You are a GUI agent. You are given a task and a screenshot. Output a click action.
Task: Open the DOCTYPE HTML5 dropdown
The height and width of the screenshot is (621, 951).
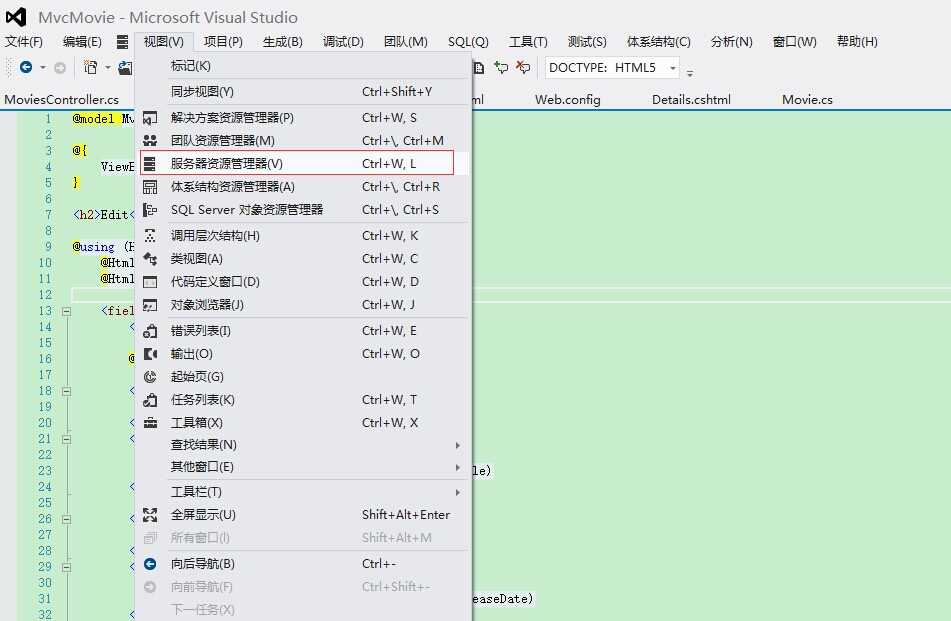pos(673,67)
